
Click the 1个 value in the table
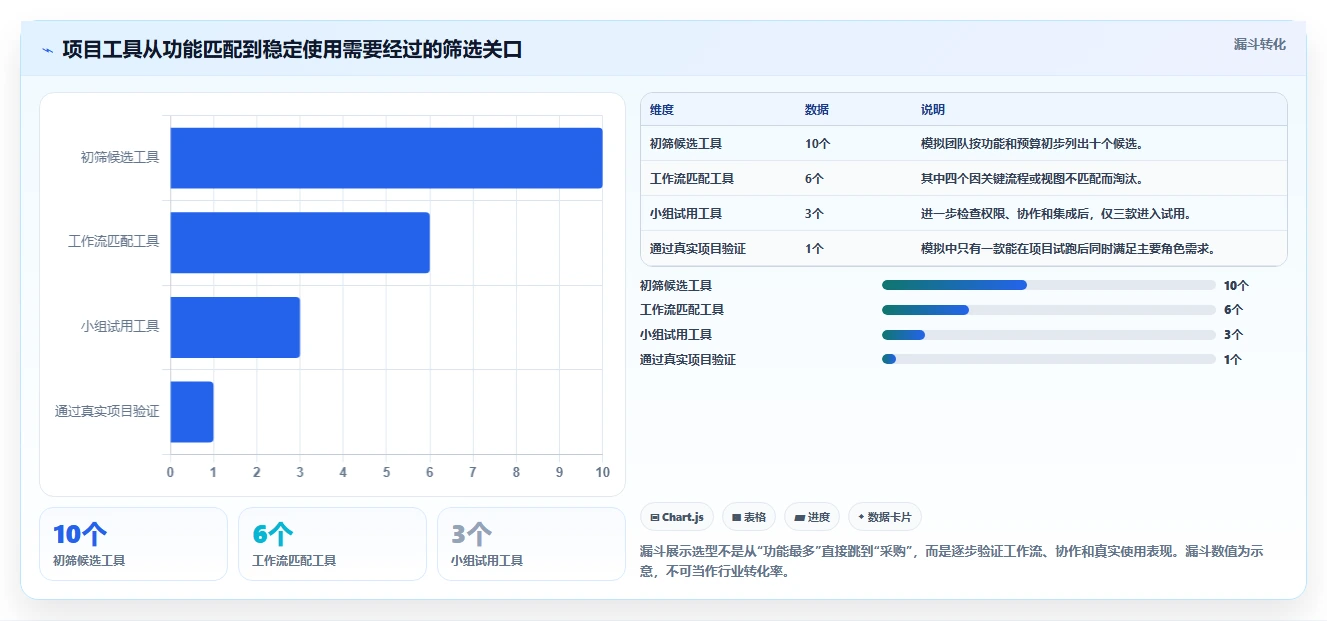click(x=815, y=249)
